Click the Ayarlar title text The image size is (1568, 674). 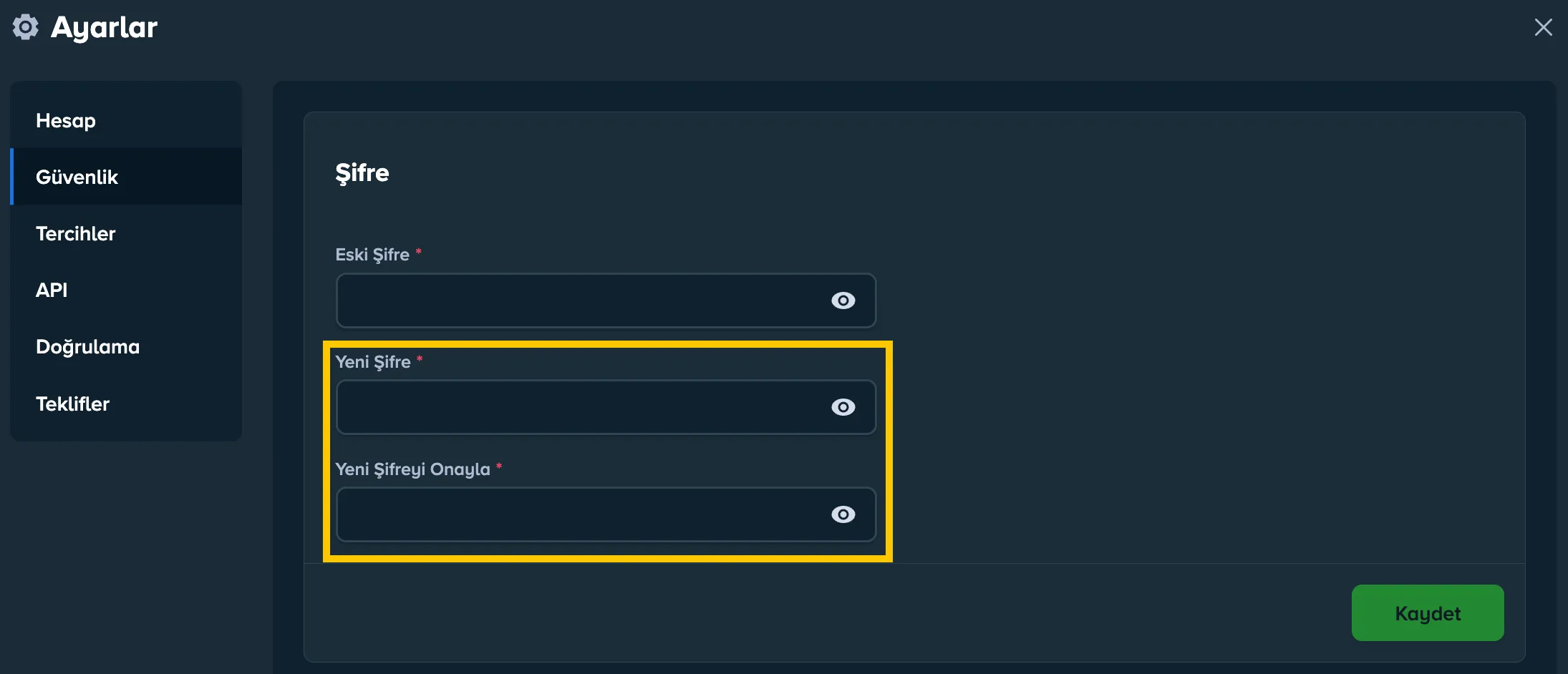tap(104, 26)
